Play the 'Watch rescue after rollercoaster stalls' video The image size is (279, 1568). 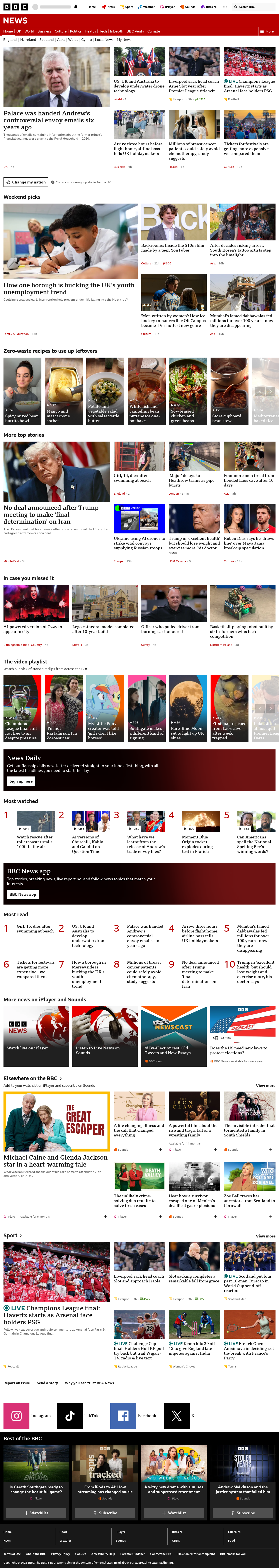(x=36, y=822)
